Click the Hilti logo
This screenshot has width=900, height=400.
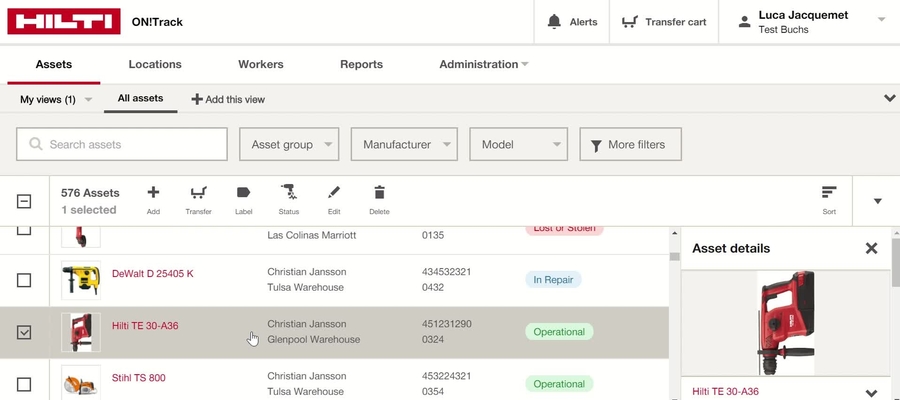[x=64, y=21]
